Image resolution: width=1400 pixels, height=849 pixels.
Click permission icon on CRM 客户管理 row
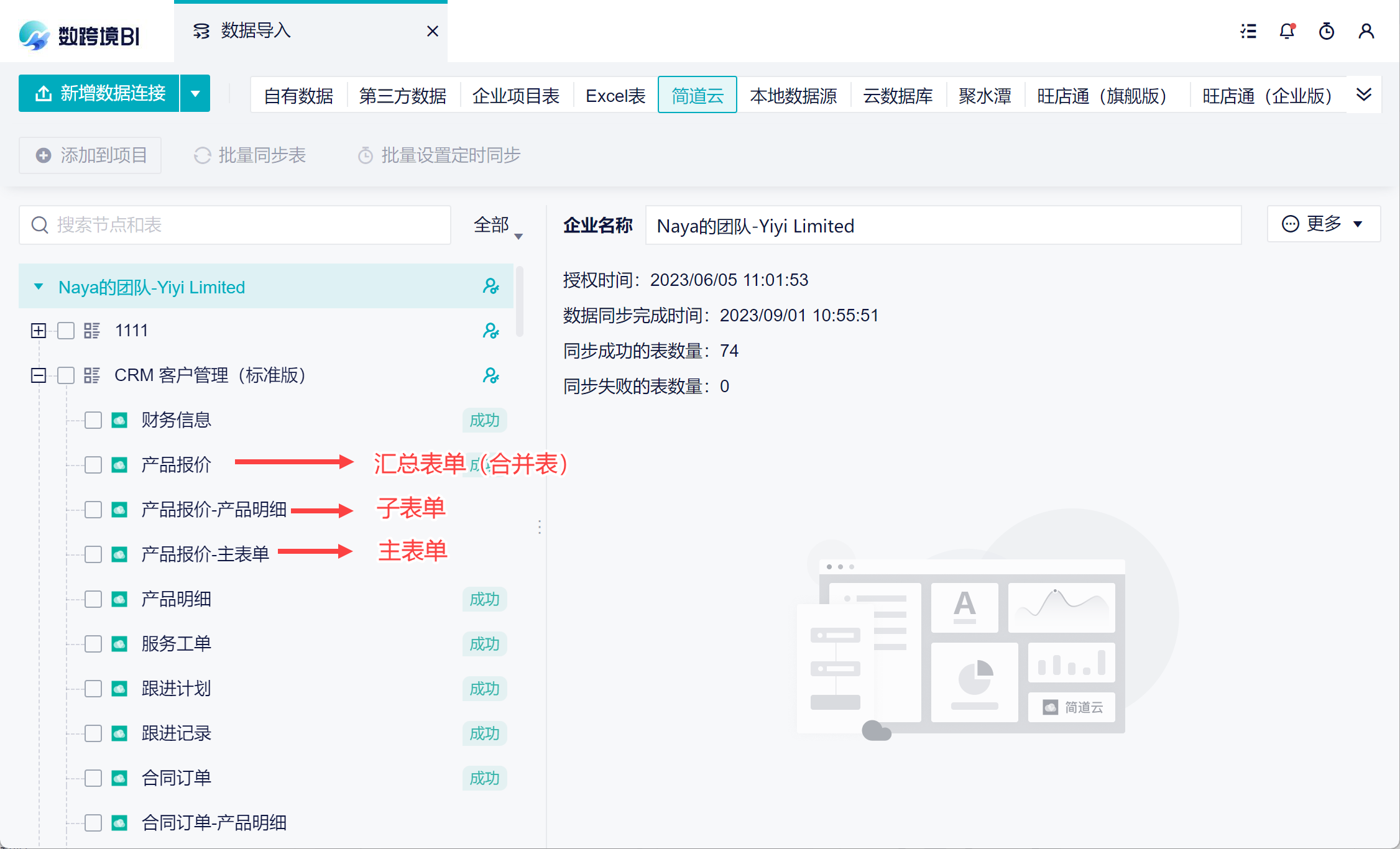tap(490, 375)
